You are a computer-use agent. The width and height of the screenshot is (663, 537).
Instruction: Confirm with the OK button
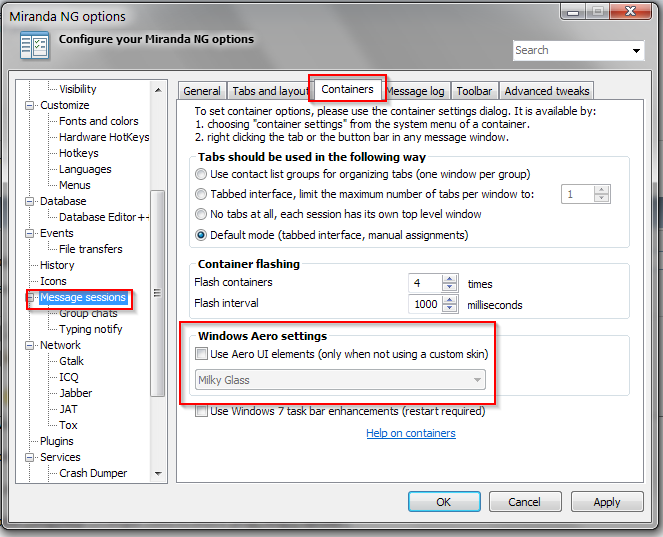click(444, 501)
